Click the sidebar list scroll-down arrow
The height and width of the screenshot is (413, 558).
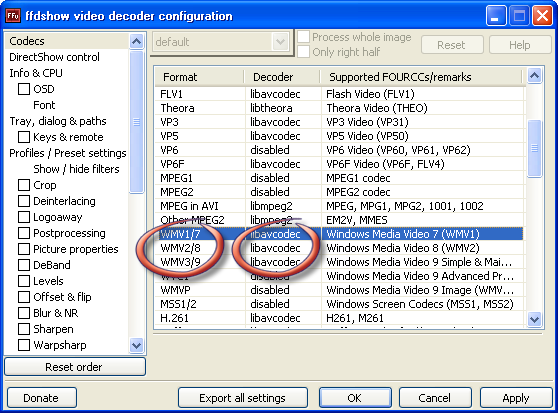(137, 345)
